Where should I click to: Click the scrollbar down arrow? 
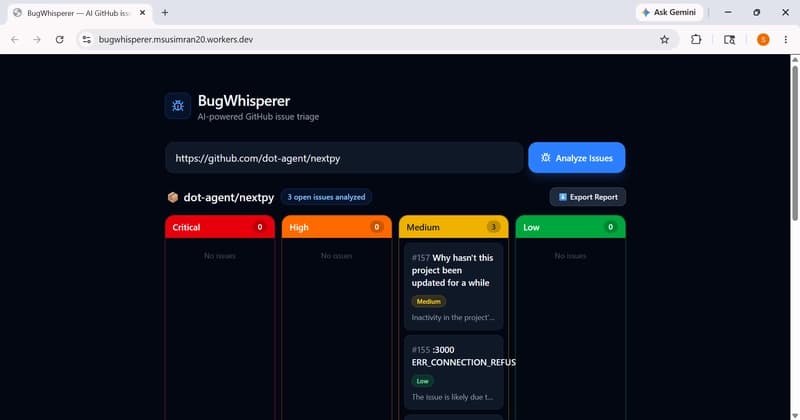(x=795, y=416)
